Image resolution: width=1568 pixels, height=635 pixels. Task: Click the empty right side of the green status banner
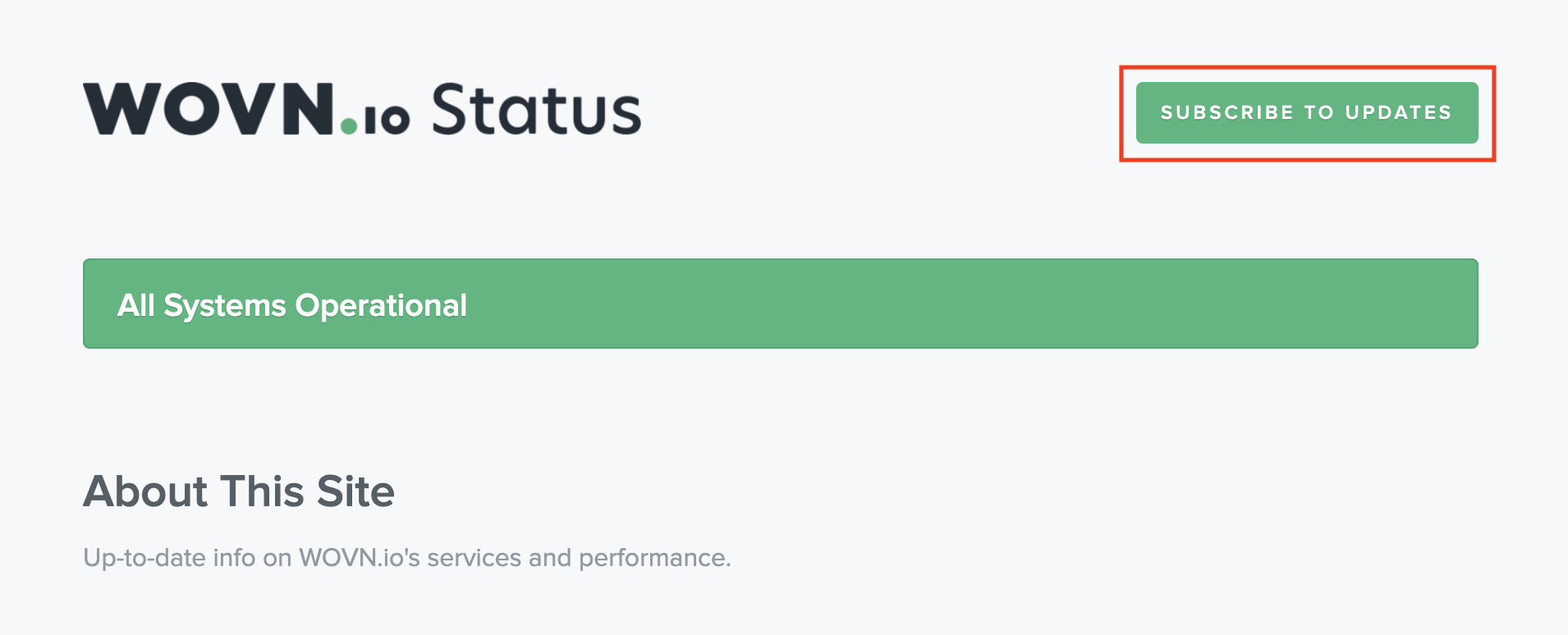coord(1067,304)
